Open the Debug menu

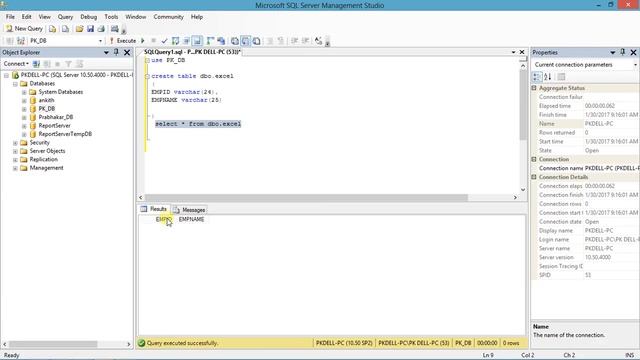(x=89, y=17)
